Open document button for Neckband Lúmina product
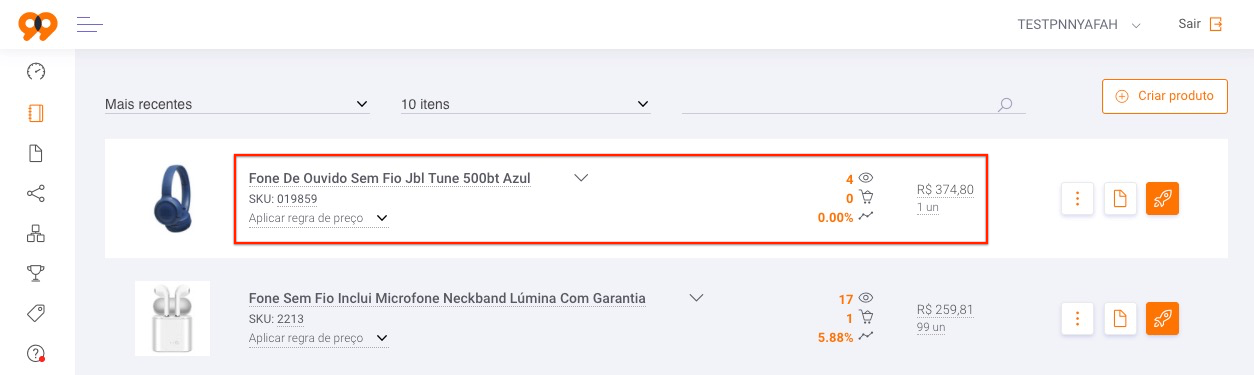The image size is (1254, 375). tap(1120, 319)
